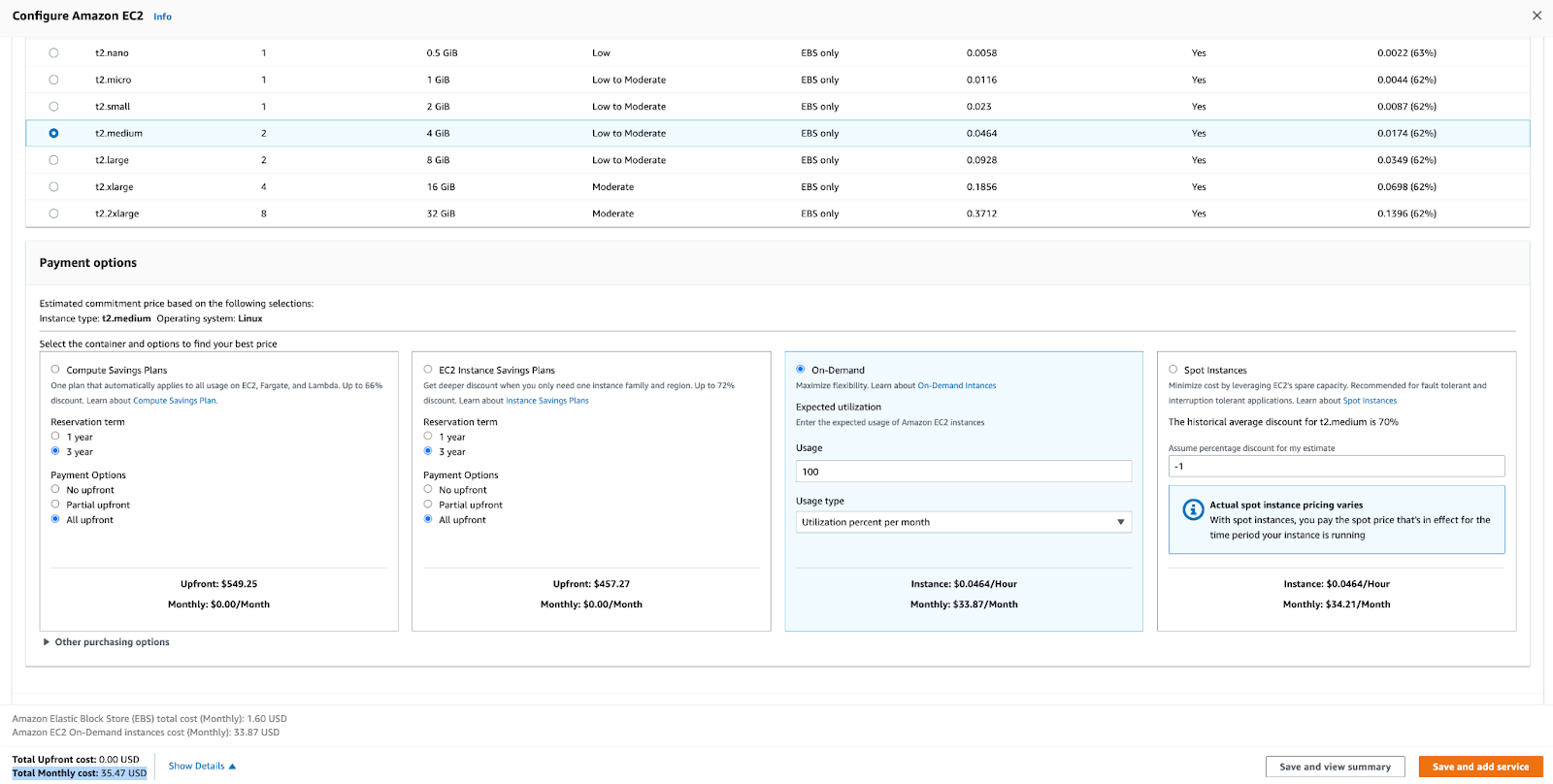This screenshot has height=784, width=1553.
Task: Collapse the Show Details cost breakdown
Action: 202,767
